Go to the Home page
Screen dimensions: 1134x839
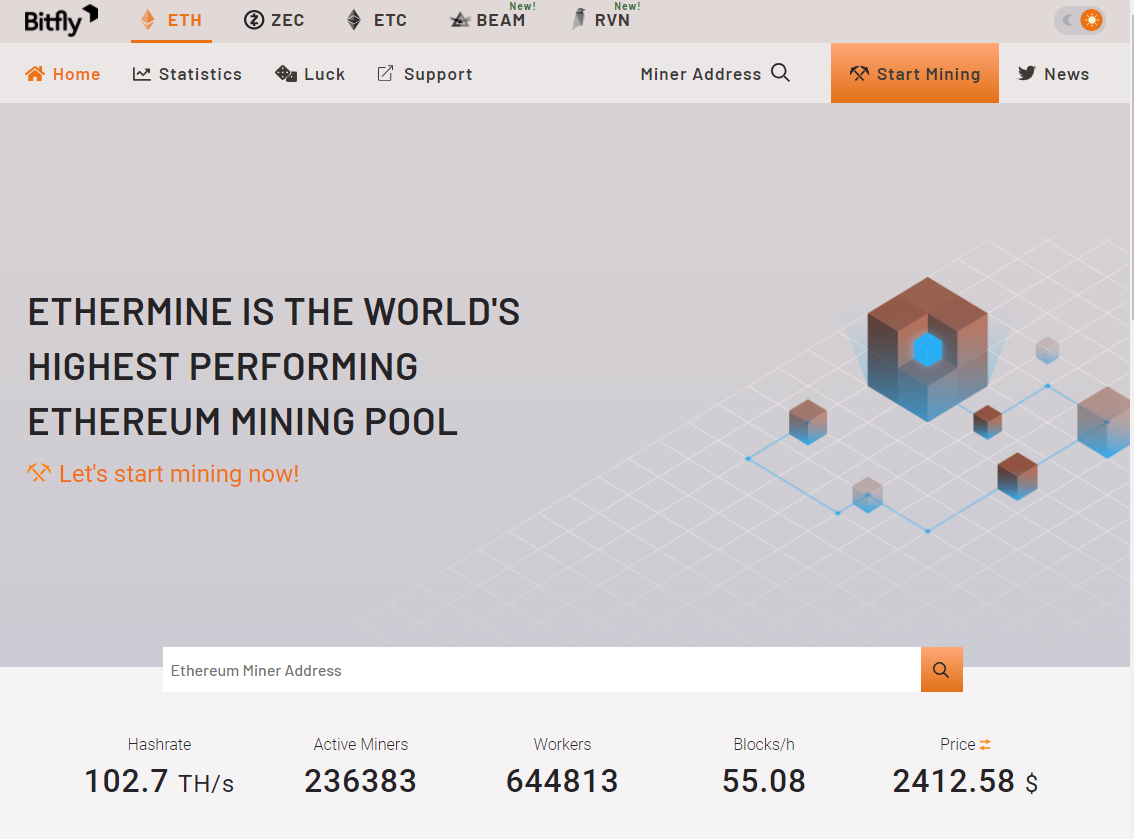(x=63, y=74)
